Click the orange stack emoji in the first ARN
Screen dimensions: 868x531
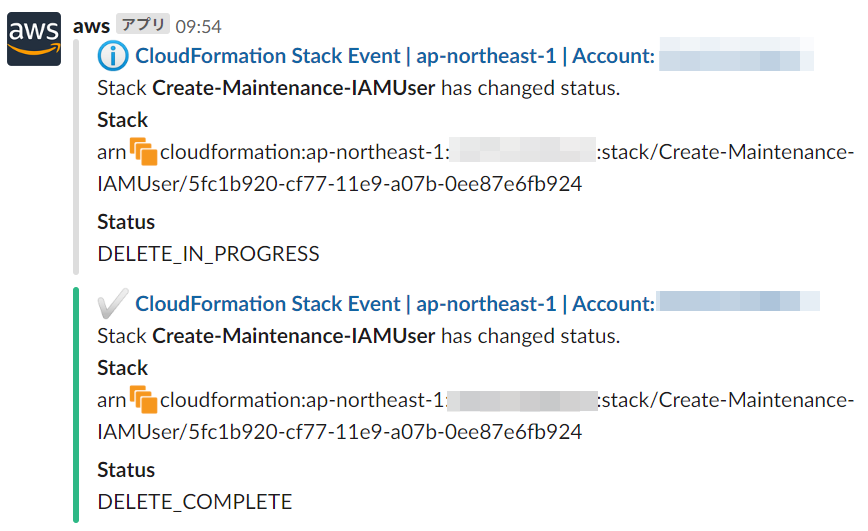143,152
